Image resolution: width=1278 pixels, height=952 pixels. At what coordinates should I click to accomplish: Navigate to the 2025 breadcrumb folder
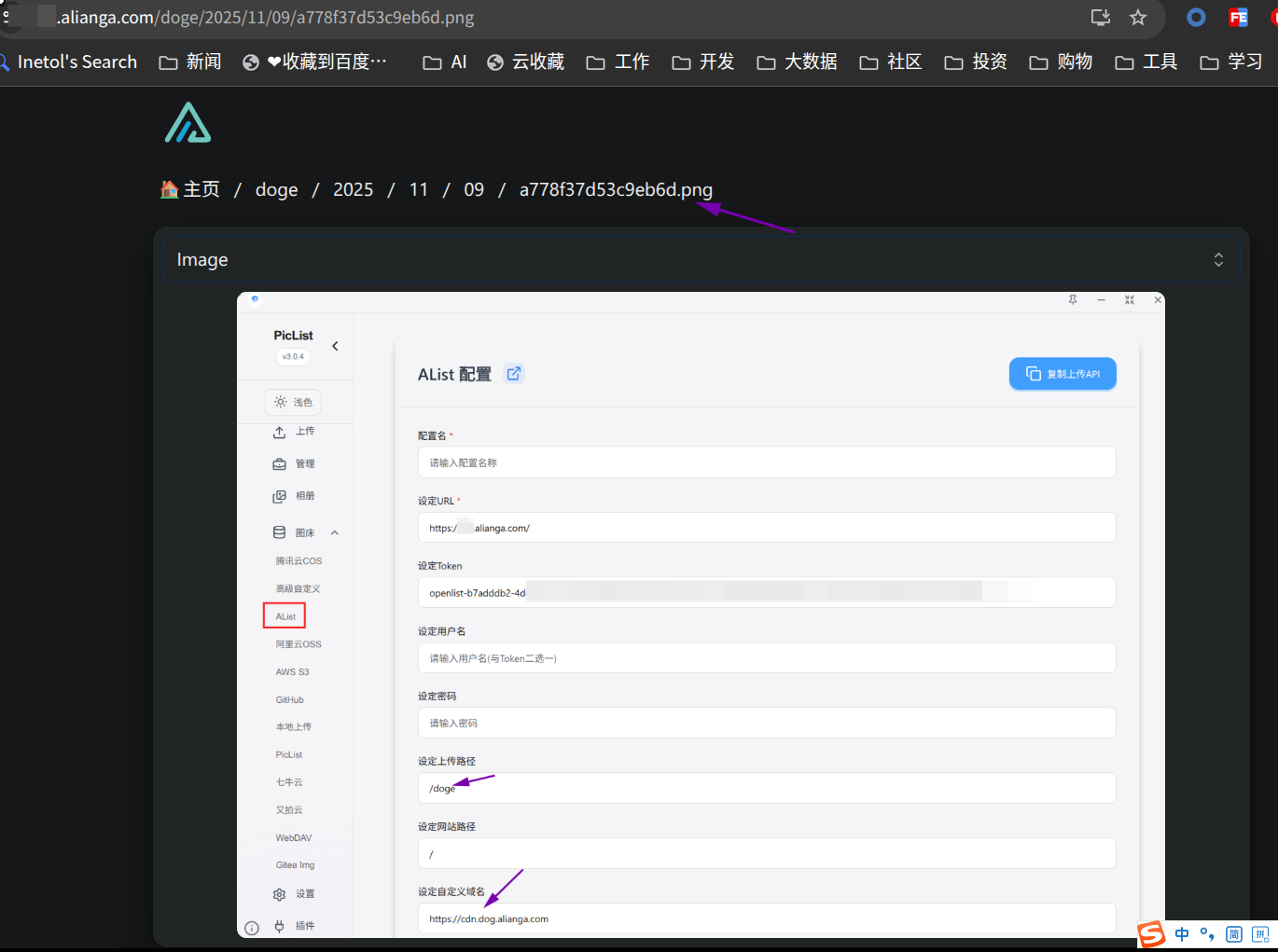(x=353, y=190)
